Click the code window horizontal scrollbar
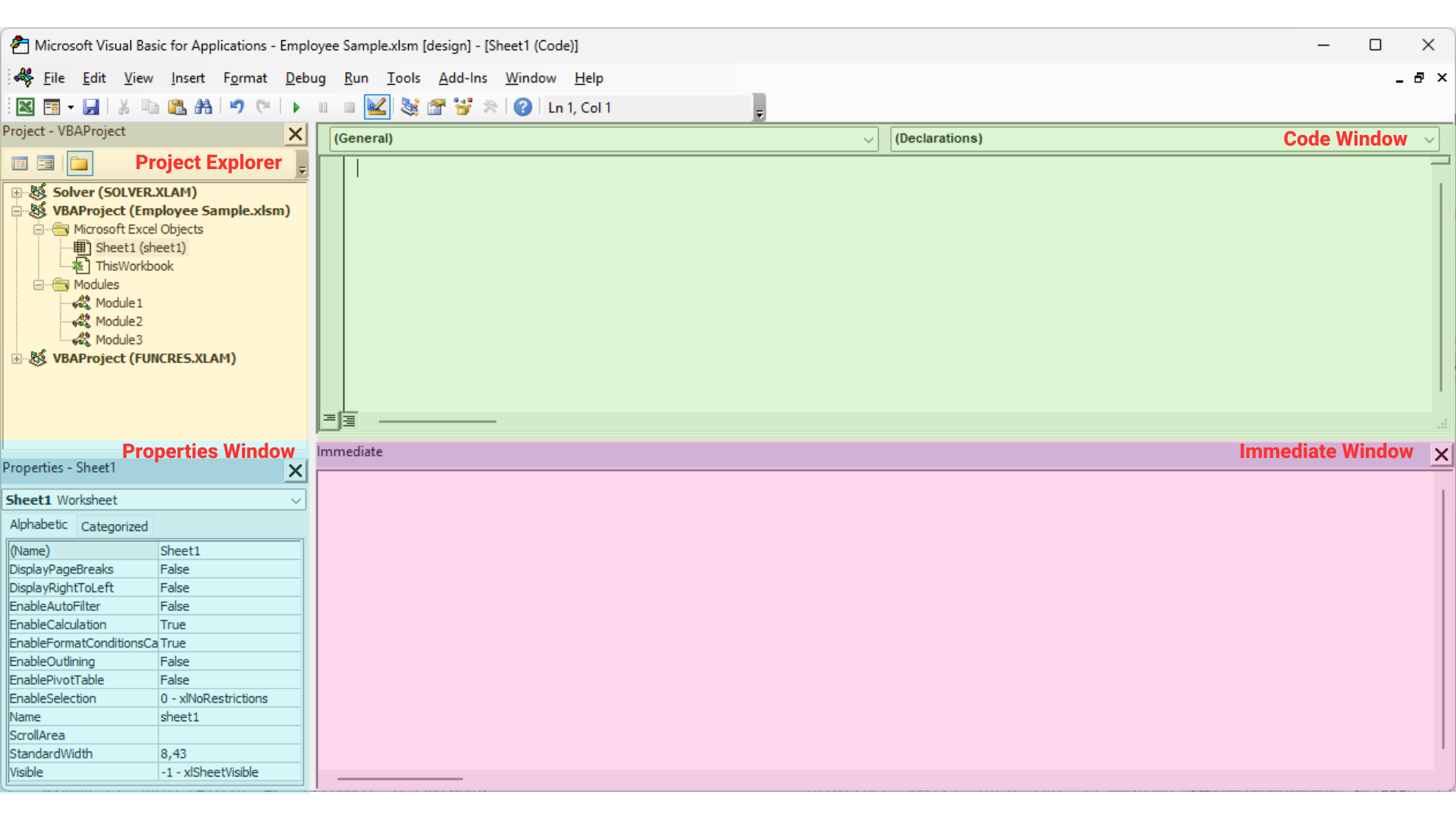 pos(438,422)
